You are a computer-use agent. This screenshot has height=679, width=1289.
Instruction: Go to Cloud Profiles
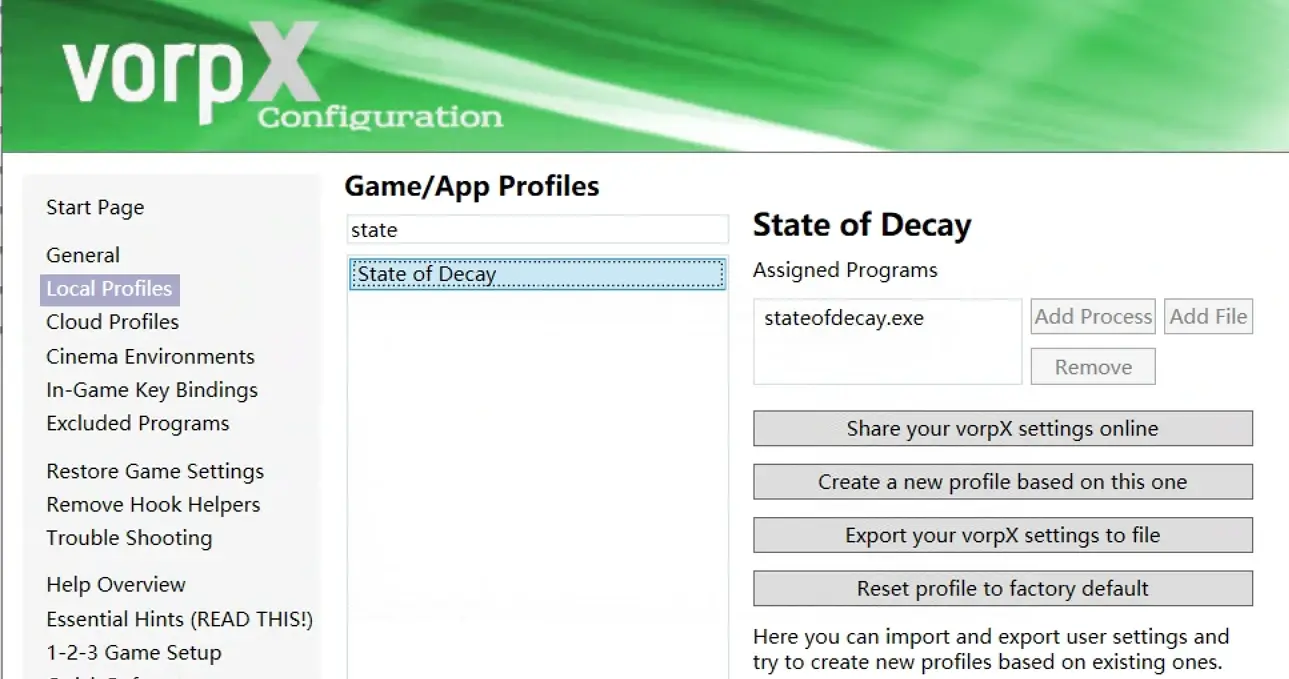pyautogui.click(x=113, y=322)
